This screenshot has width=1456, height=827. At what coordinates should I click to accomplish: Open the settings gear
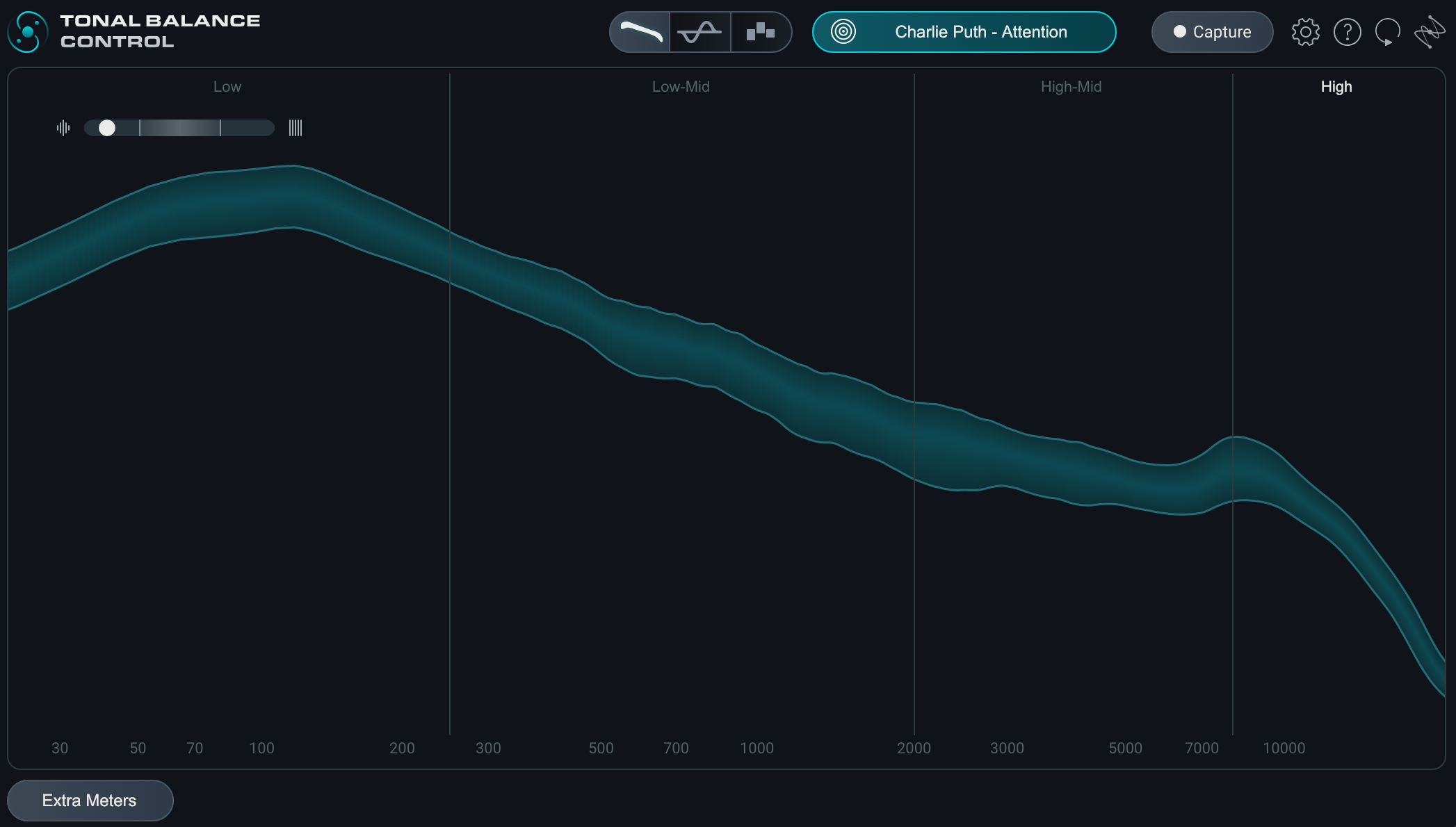click(x=1305, y=32)
